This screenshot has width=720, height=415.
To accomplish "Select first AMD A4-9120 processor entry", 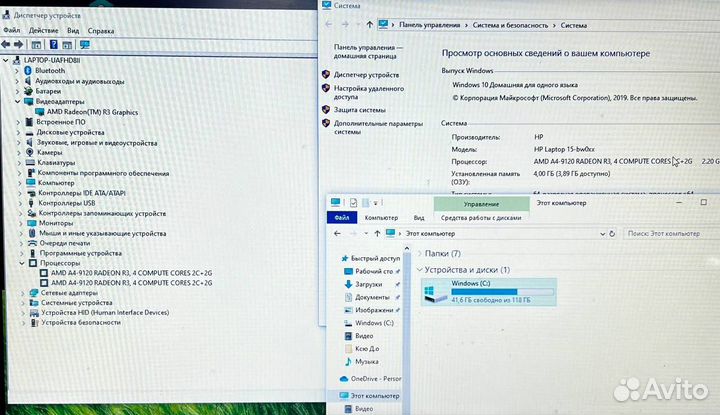I will [x=131, y=273].
